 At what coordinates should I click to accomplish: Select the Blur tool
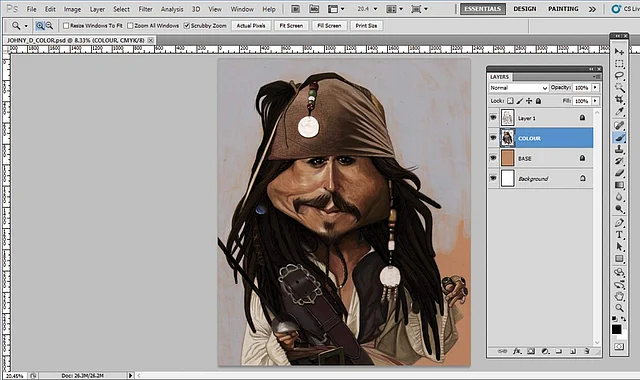[x=619, y=197]
